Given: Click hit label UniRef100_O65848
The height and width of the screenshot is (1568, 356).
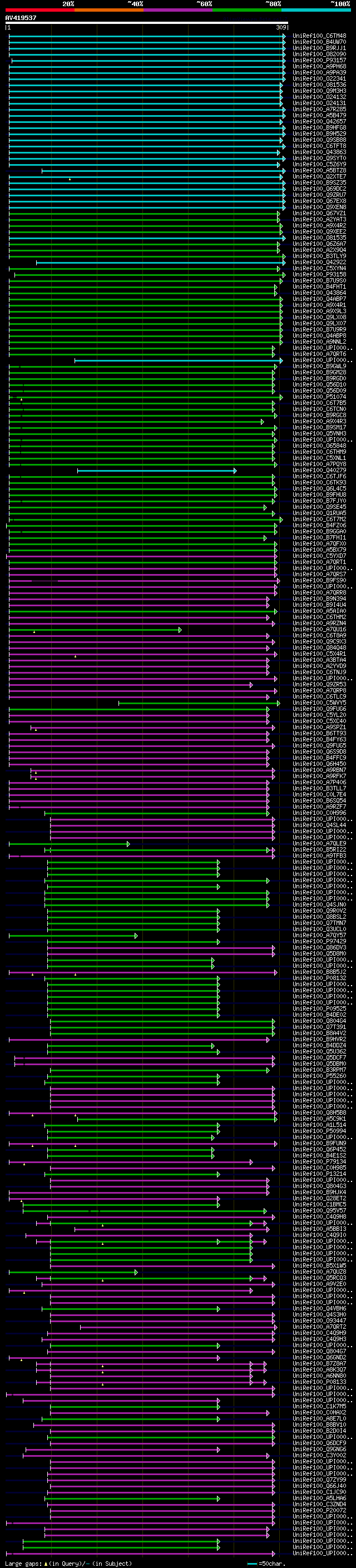Looking at the screenshot, I should (319, 446).
